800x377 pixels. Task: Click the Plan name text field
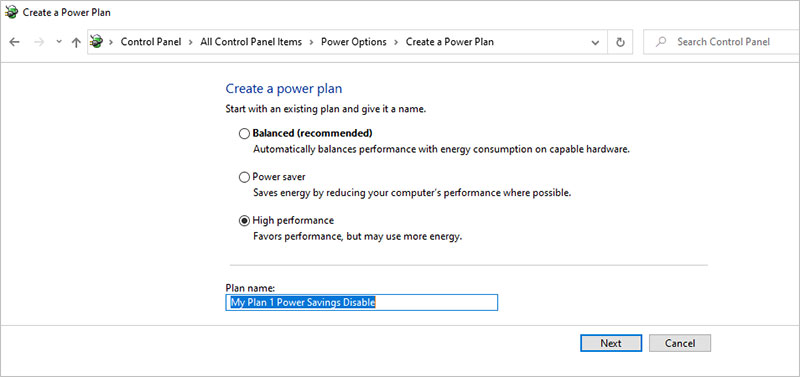point(361,303)
